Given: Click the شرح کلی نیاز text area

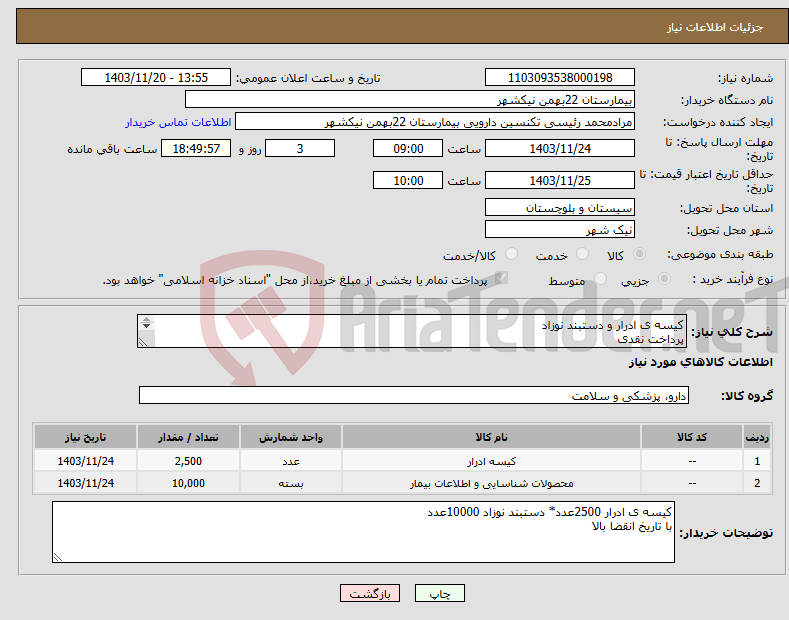Looking at the screenshot, I should (412, 331).
